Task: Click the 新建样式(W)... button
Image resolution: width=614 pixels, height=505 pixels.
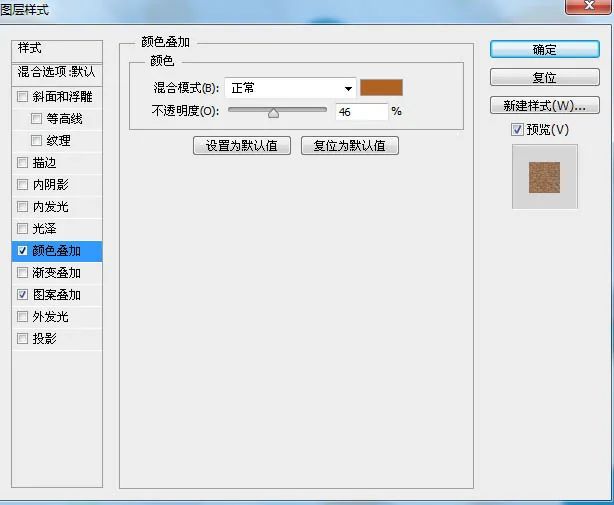Action: tap(544, 105)
